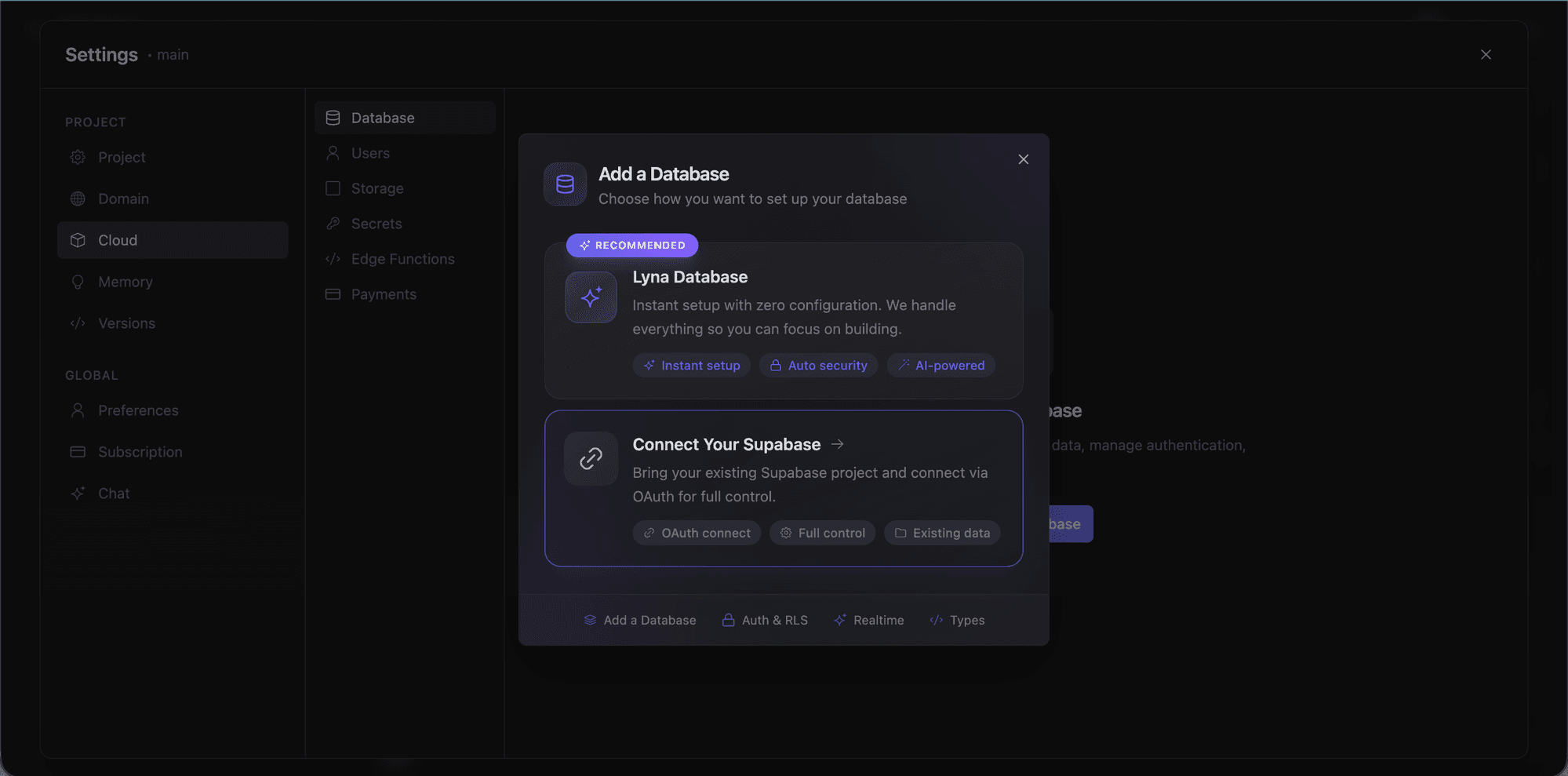Screen dimensions: 1568x776
Task: Click the Existing data tag
Action: (x=942, y=533)
